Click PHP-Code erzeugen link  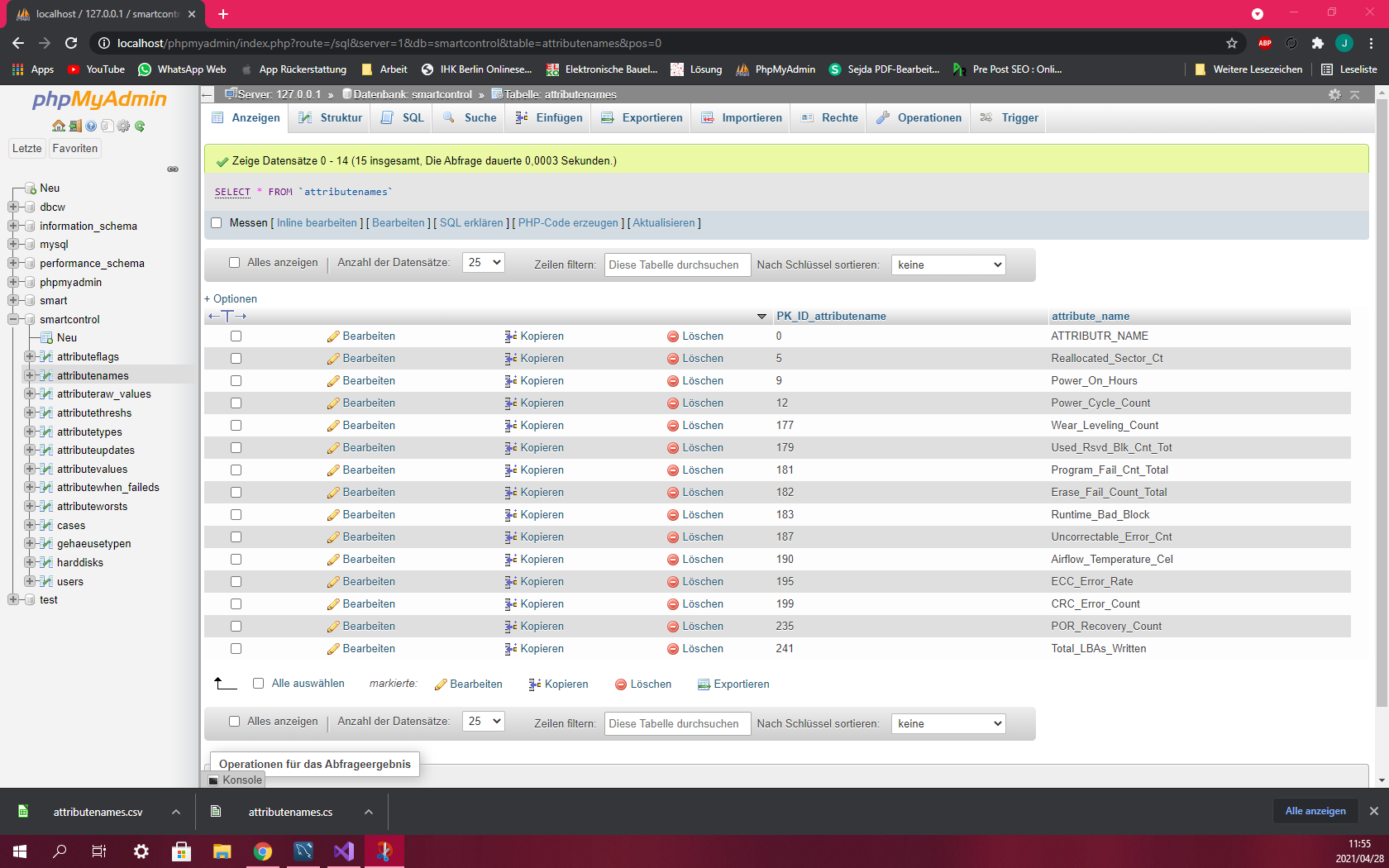tap(568, 223)
